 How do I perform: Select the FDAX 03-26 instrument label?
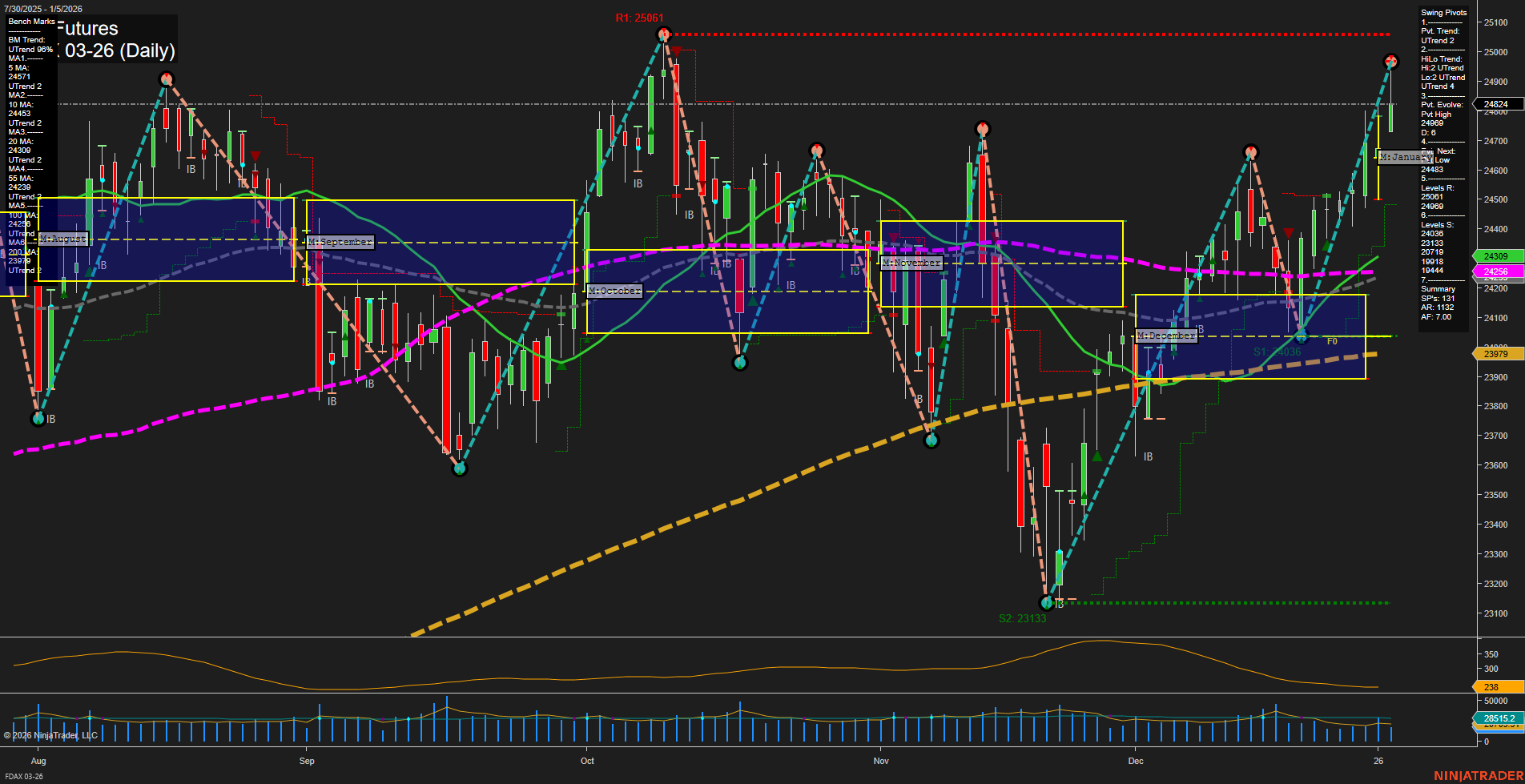22,774
